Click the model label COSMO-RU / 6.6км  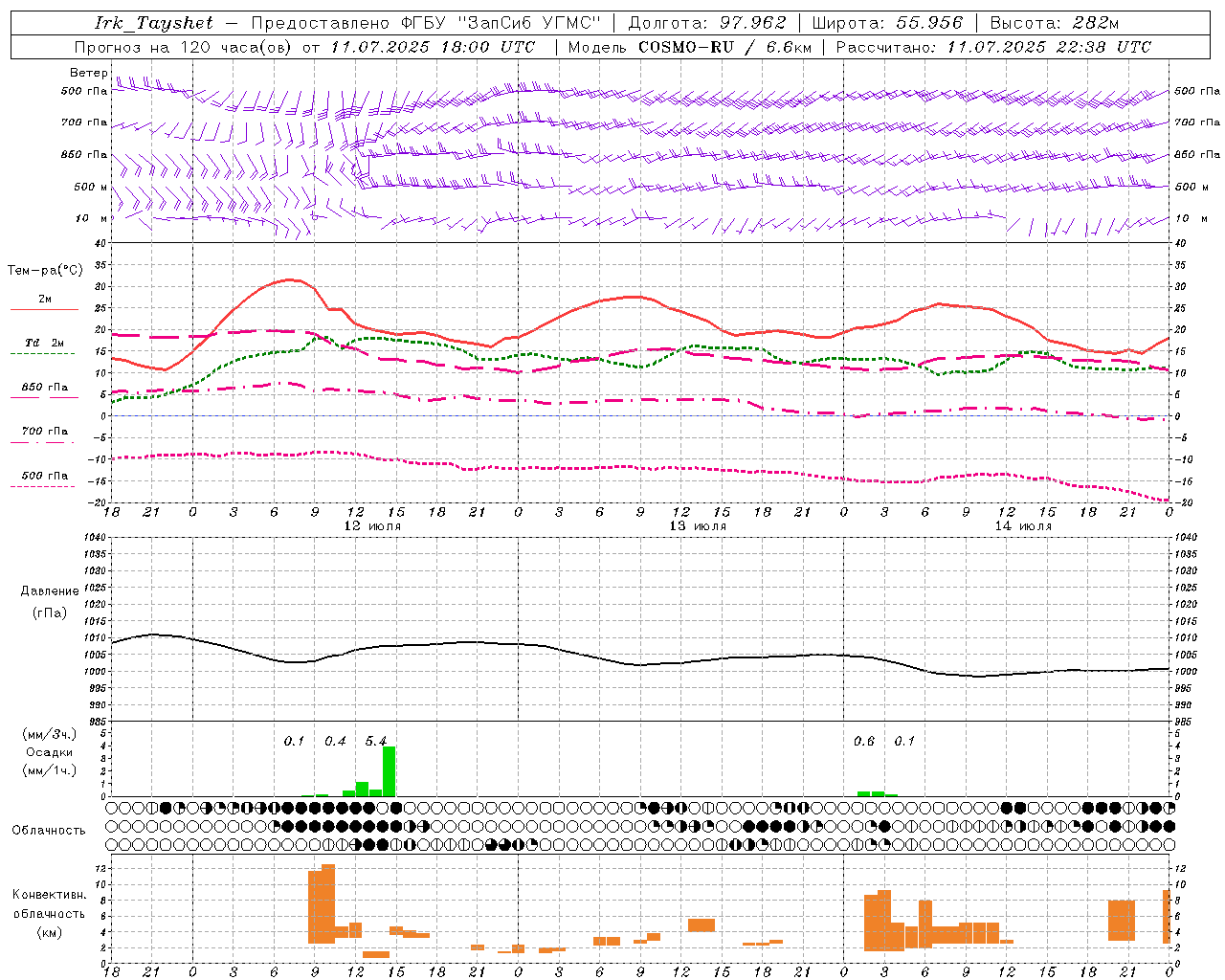[724, 47]
